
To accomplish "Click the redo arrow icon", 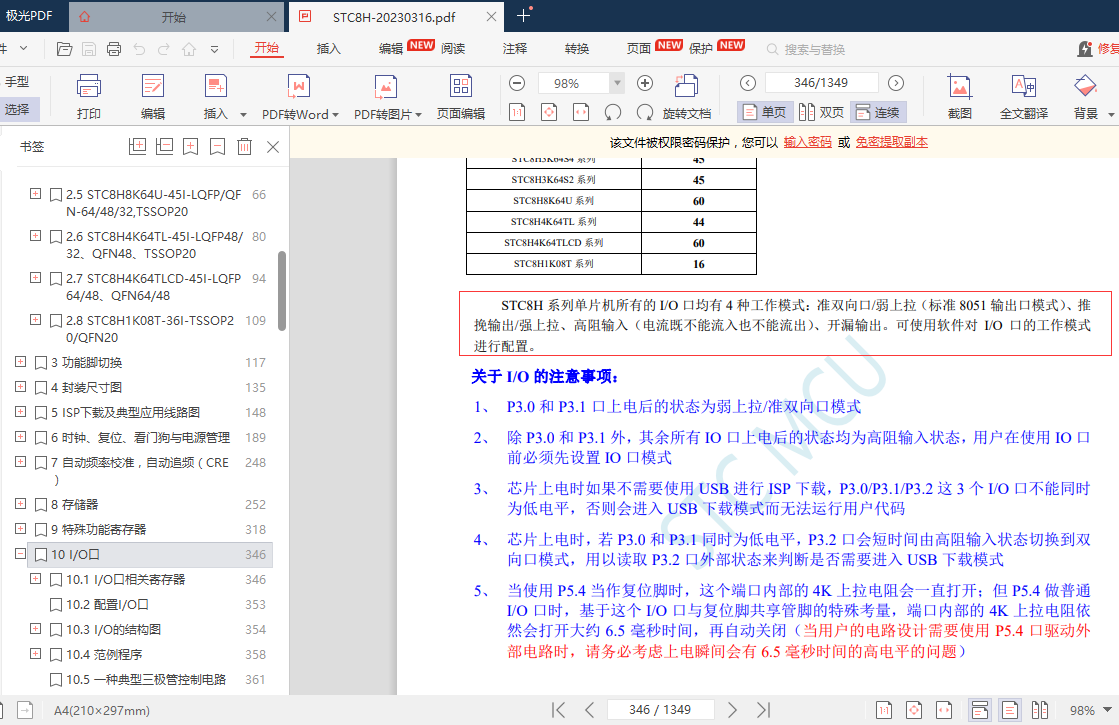I will (163, 49).
